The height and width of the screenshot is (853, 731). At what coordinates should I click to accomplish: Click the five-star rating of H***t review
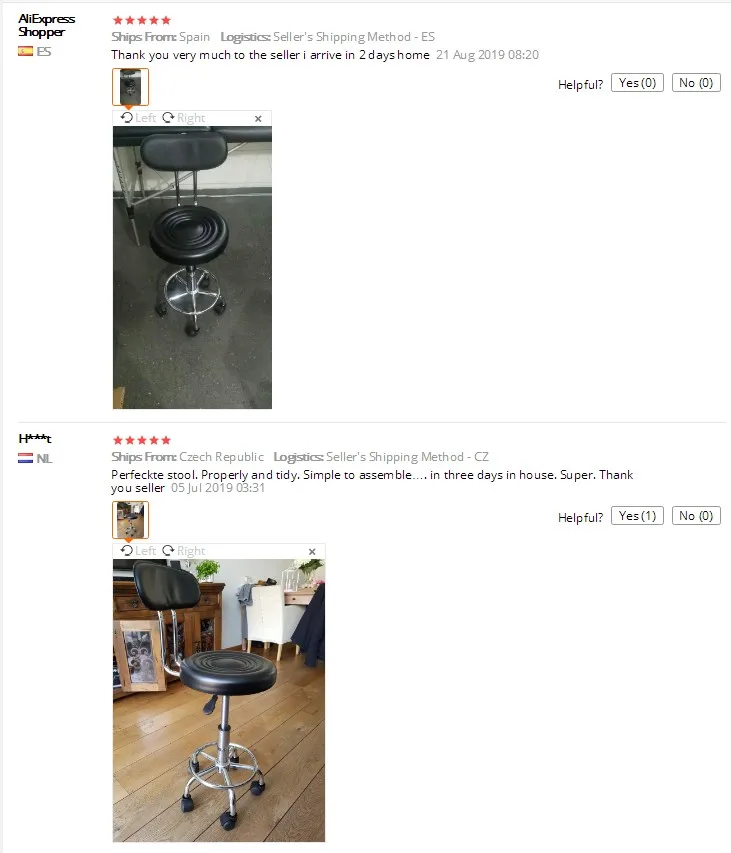pos(142,440)
